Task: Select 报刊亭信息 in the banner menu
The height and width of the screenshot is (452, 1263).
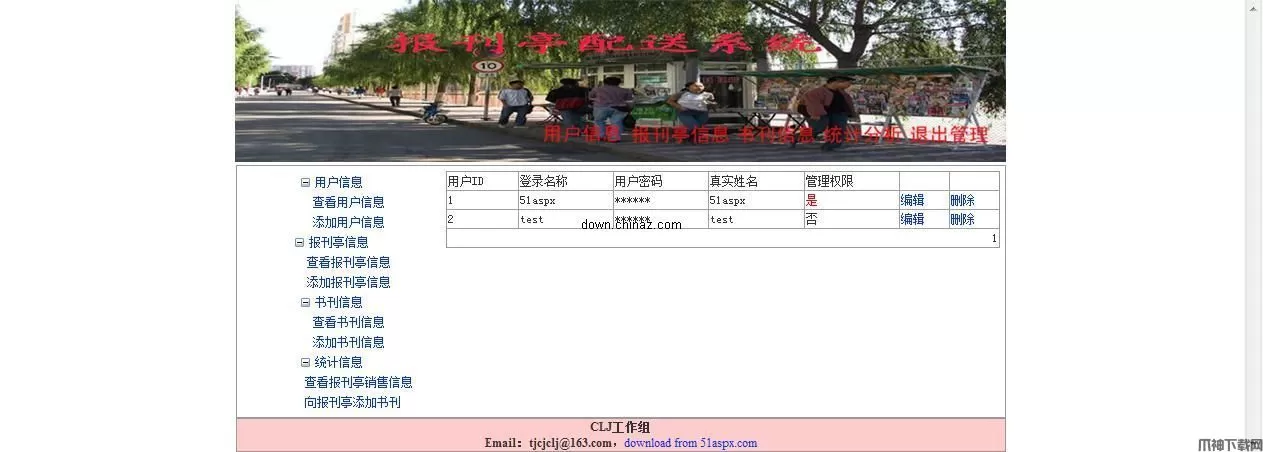Action: (x=680, y=135)
